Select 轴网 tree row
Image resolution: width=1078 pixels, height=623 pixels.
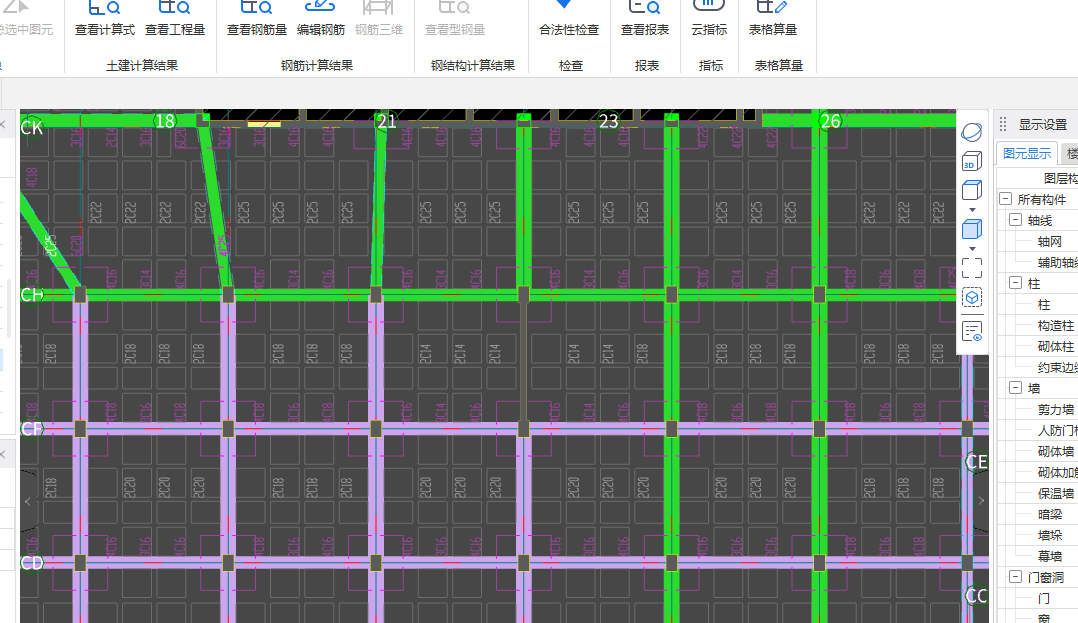click(x=1050, y=241)
